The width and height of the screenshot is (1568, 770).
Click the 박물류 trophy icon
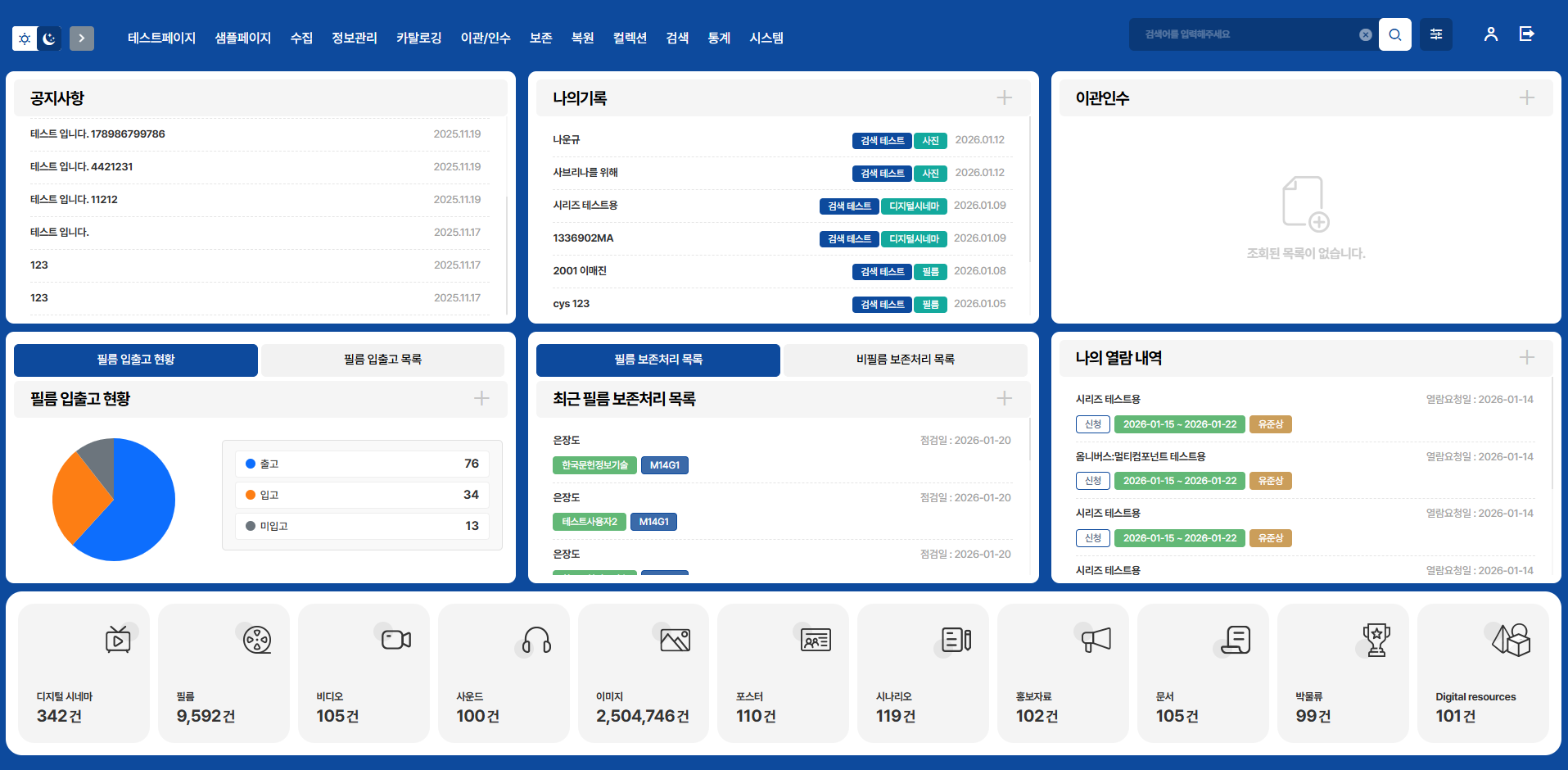click(1376, 640)
